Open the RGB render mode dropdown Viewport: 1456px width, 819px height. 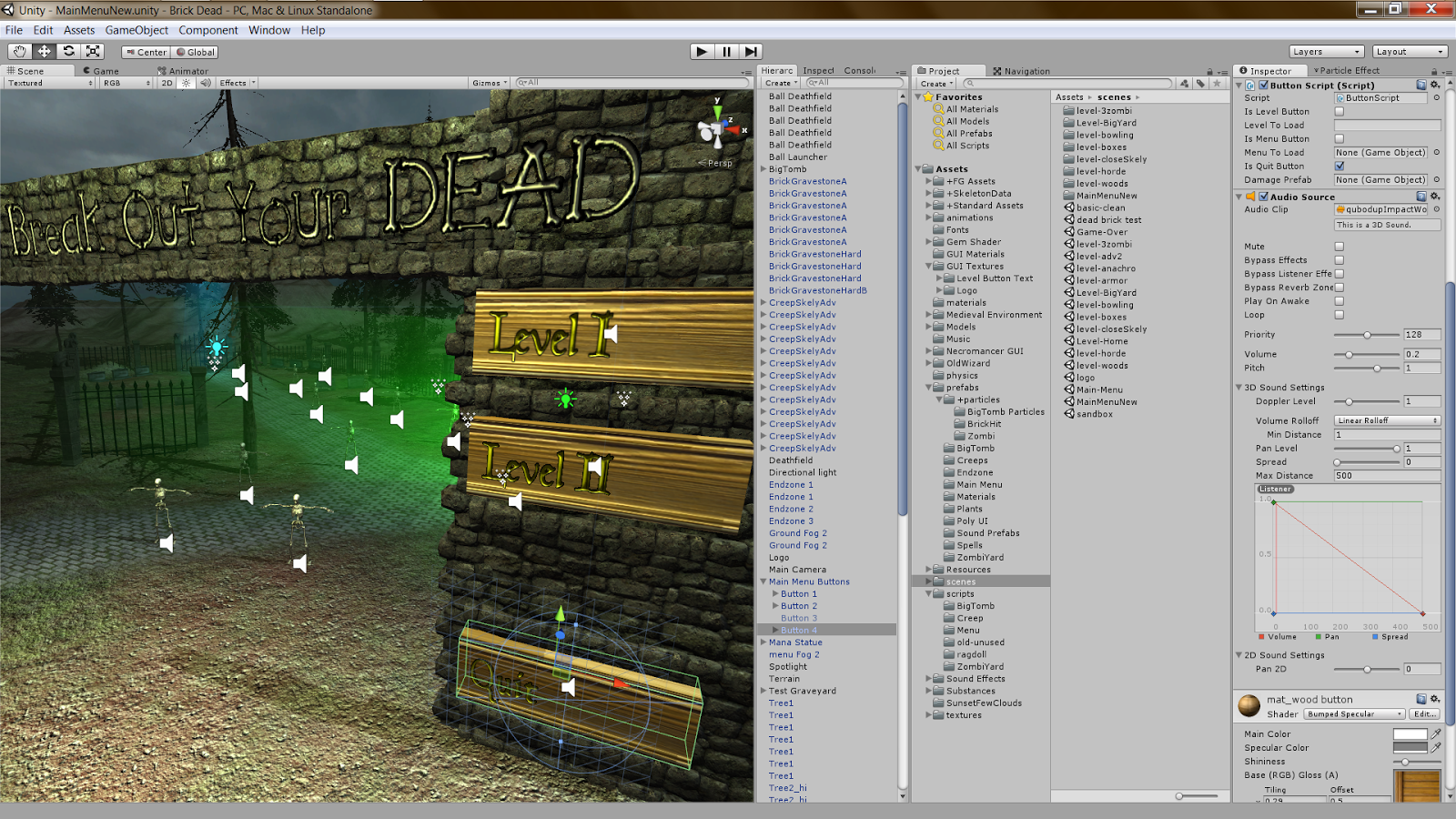coord(126,83)
